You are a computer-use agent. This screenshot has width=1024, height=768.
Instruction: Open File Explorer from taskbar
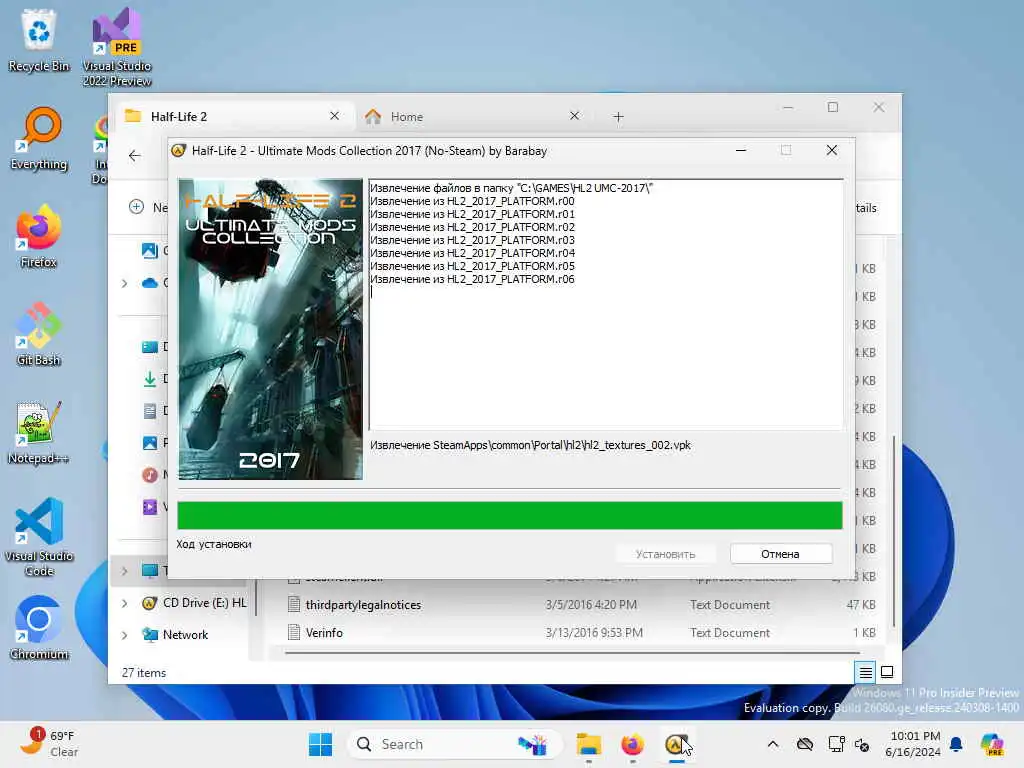point(588,744)
